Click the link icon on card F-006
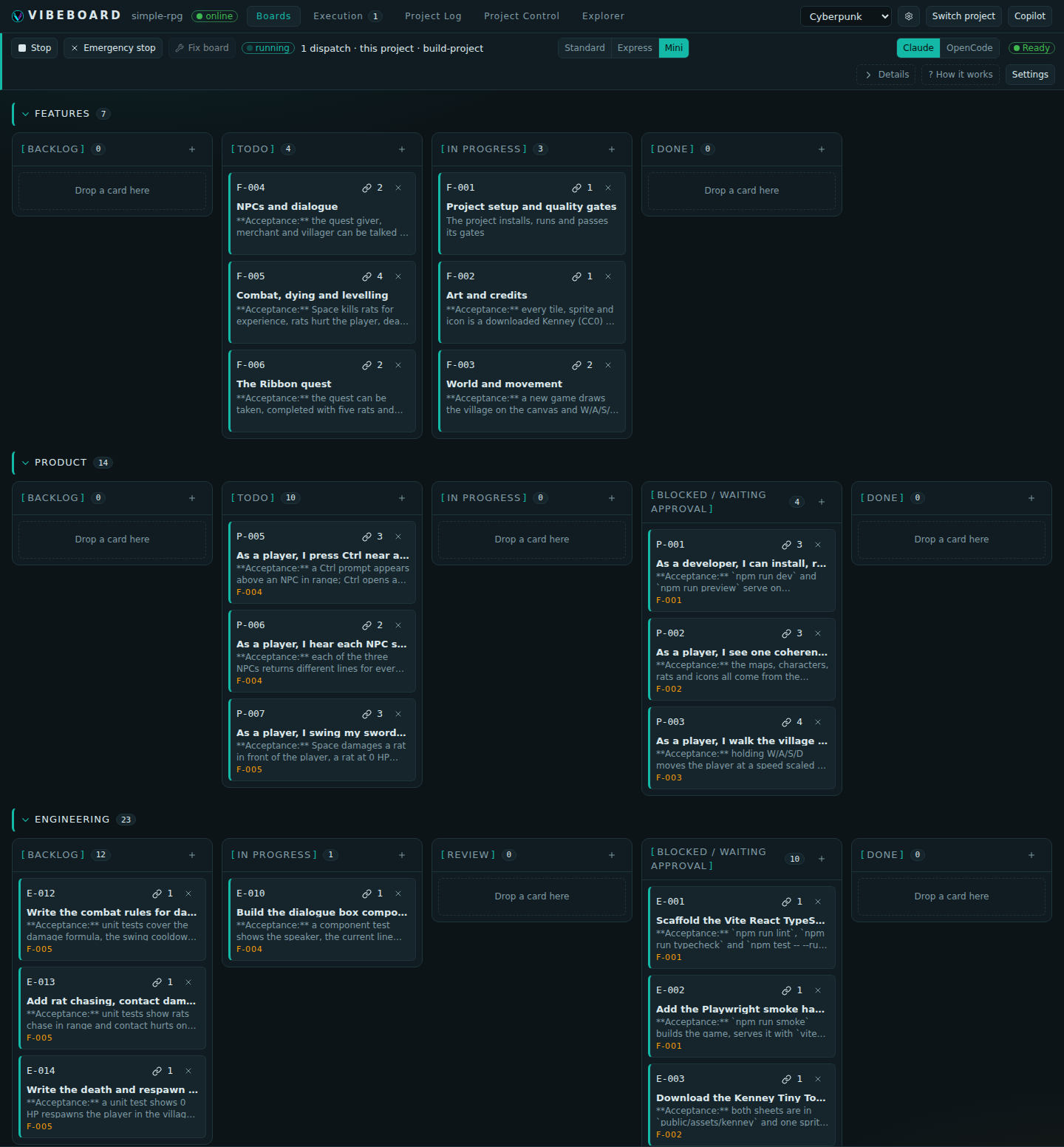Image resolution: width=1064 pixels, height=1147 pixels. click(366, 365)
